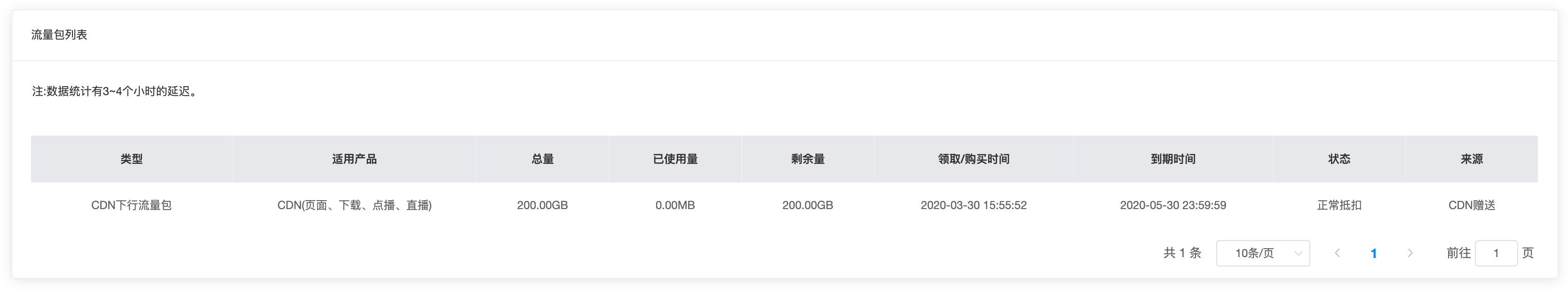Click the 状态 column header
The width and height of the screenshot is (1568, 291).
(x=1339, y=159)
